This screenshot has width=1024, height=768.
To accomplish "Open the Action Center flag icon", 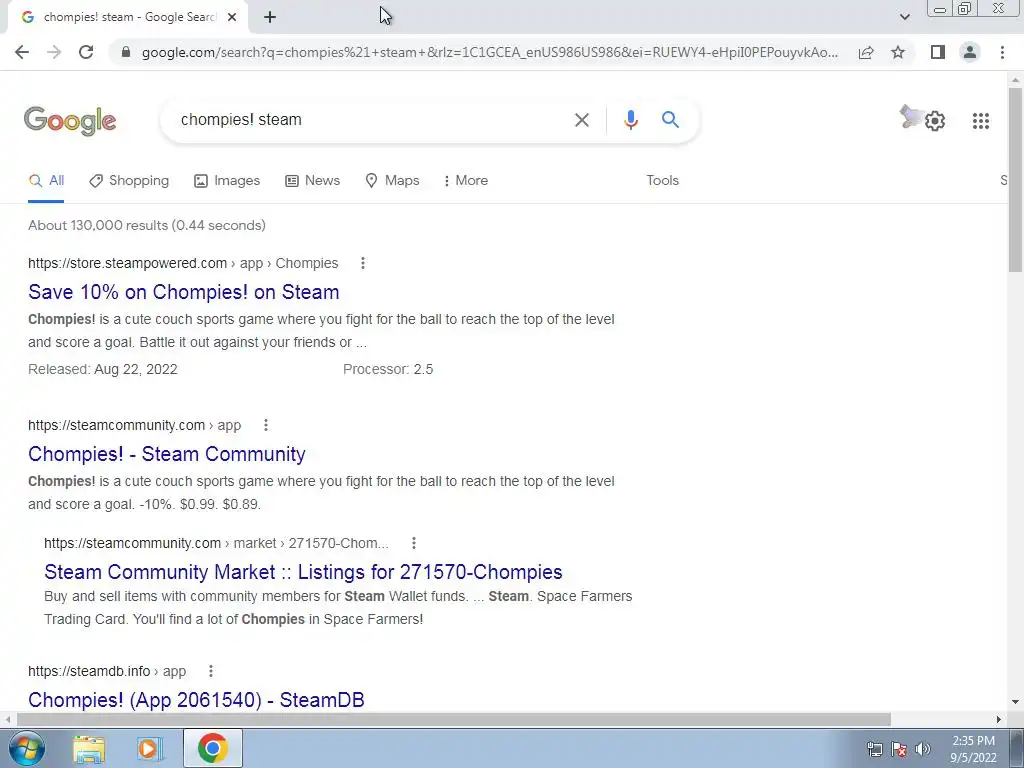I will click(899, 749).
